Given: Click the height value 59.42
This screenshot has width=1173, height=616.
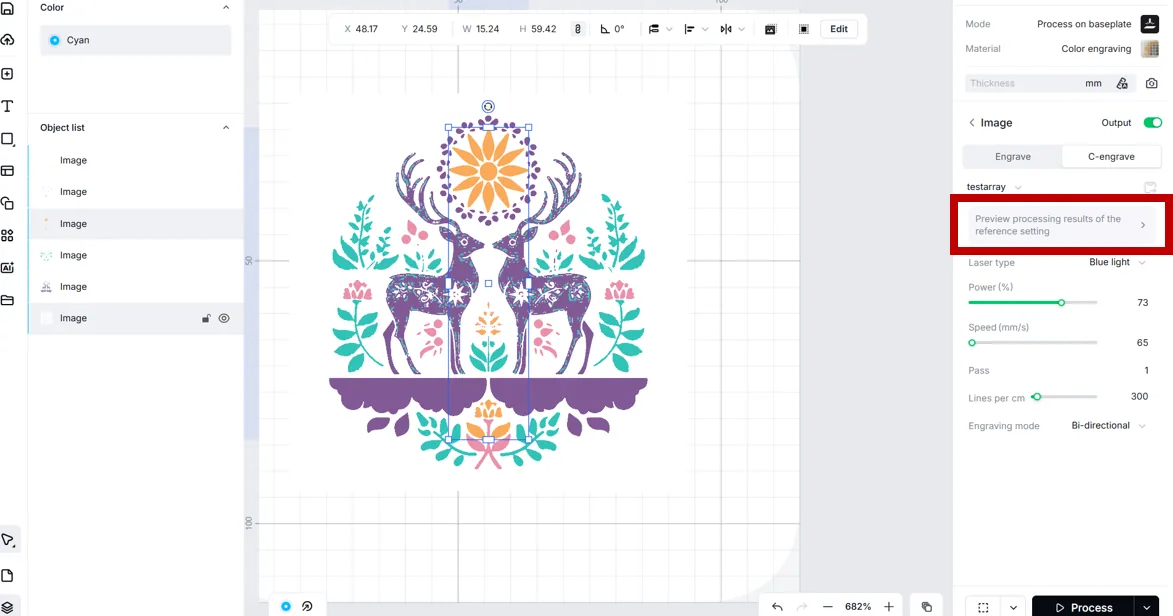Looking at the screenshot, I should click(x=543, y=29).
